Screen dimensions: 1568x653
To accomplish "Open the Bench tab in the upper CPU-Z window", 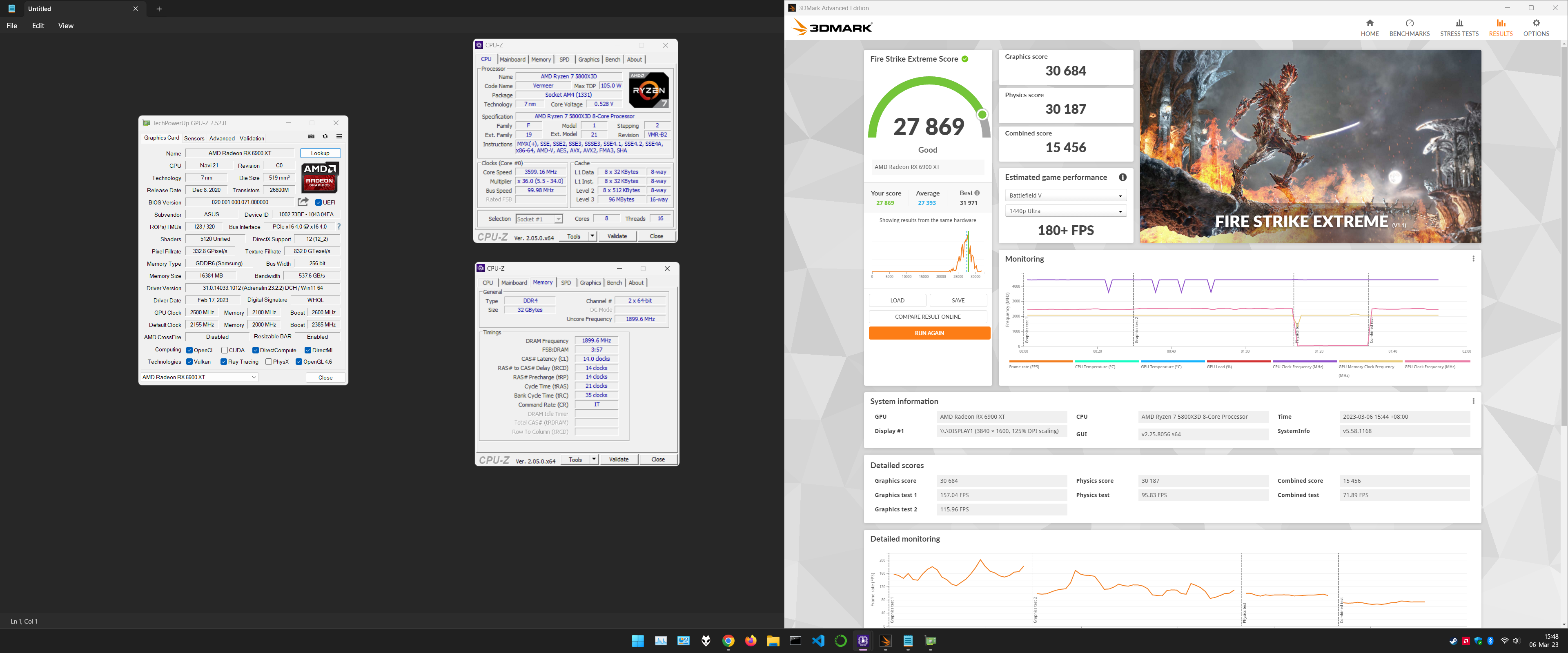I will point(613,60).
